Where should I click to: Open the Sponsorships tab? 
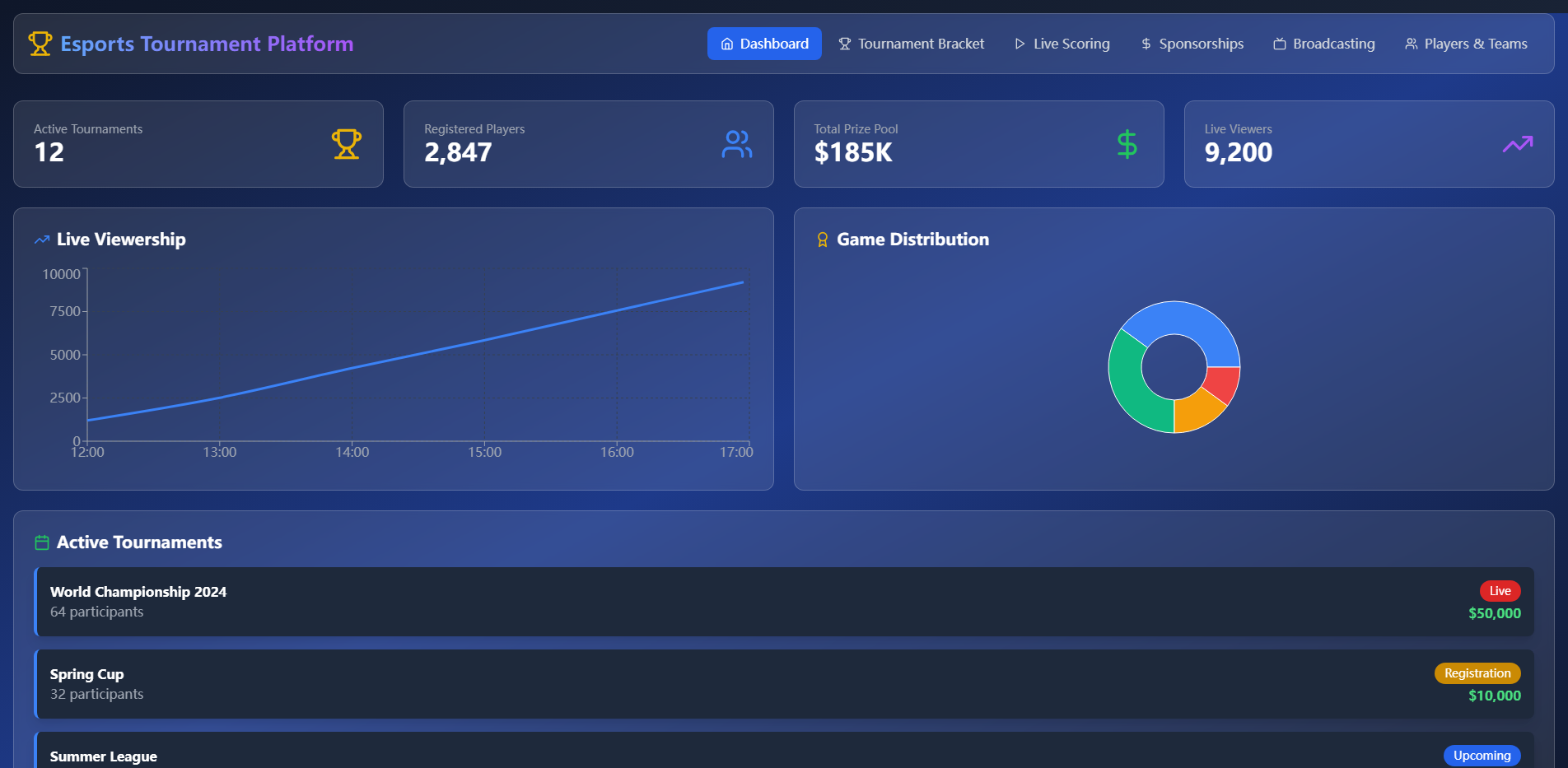[1192, 44]
